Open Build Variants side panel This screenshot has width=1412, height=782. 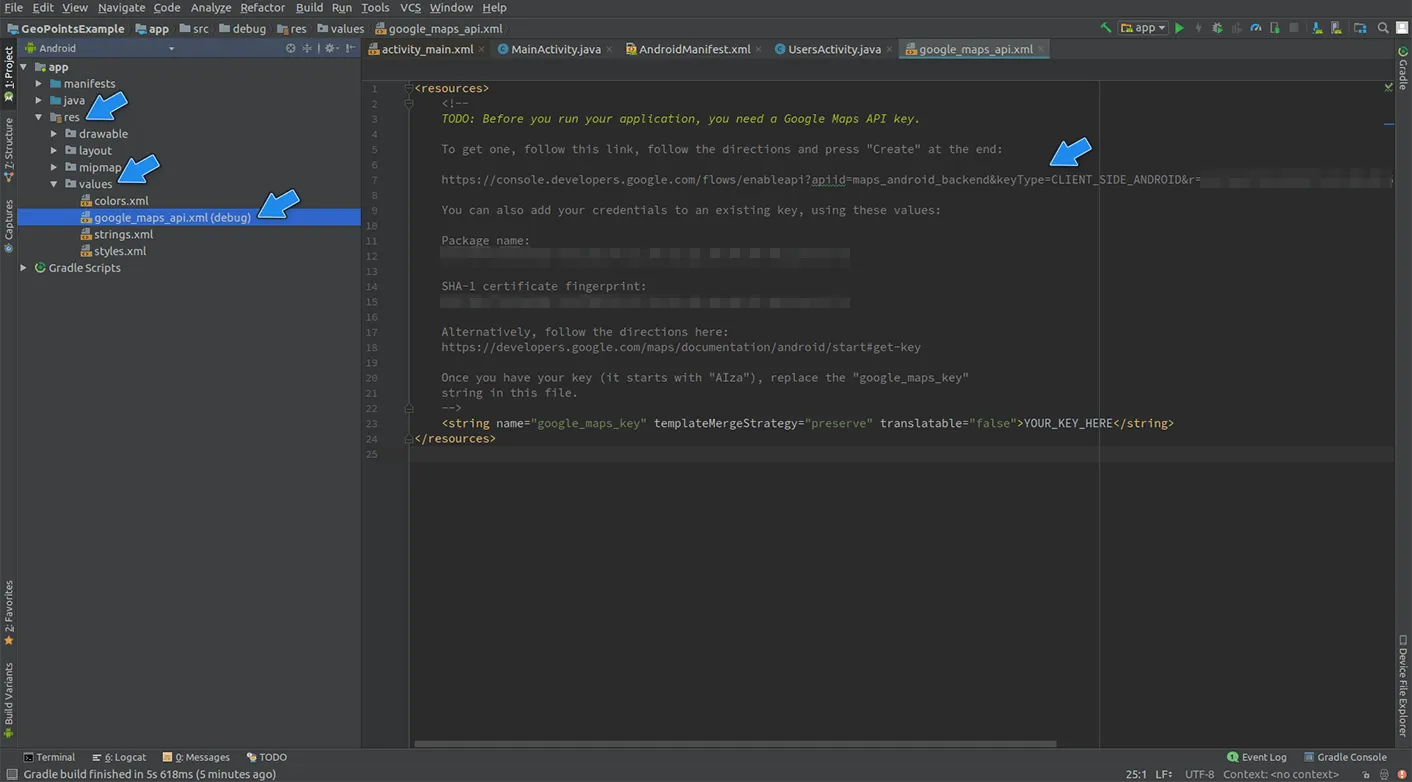click(x=8, y=700)
